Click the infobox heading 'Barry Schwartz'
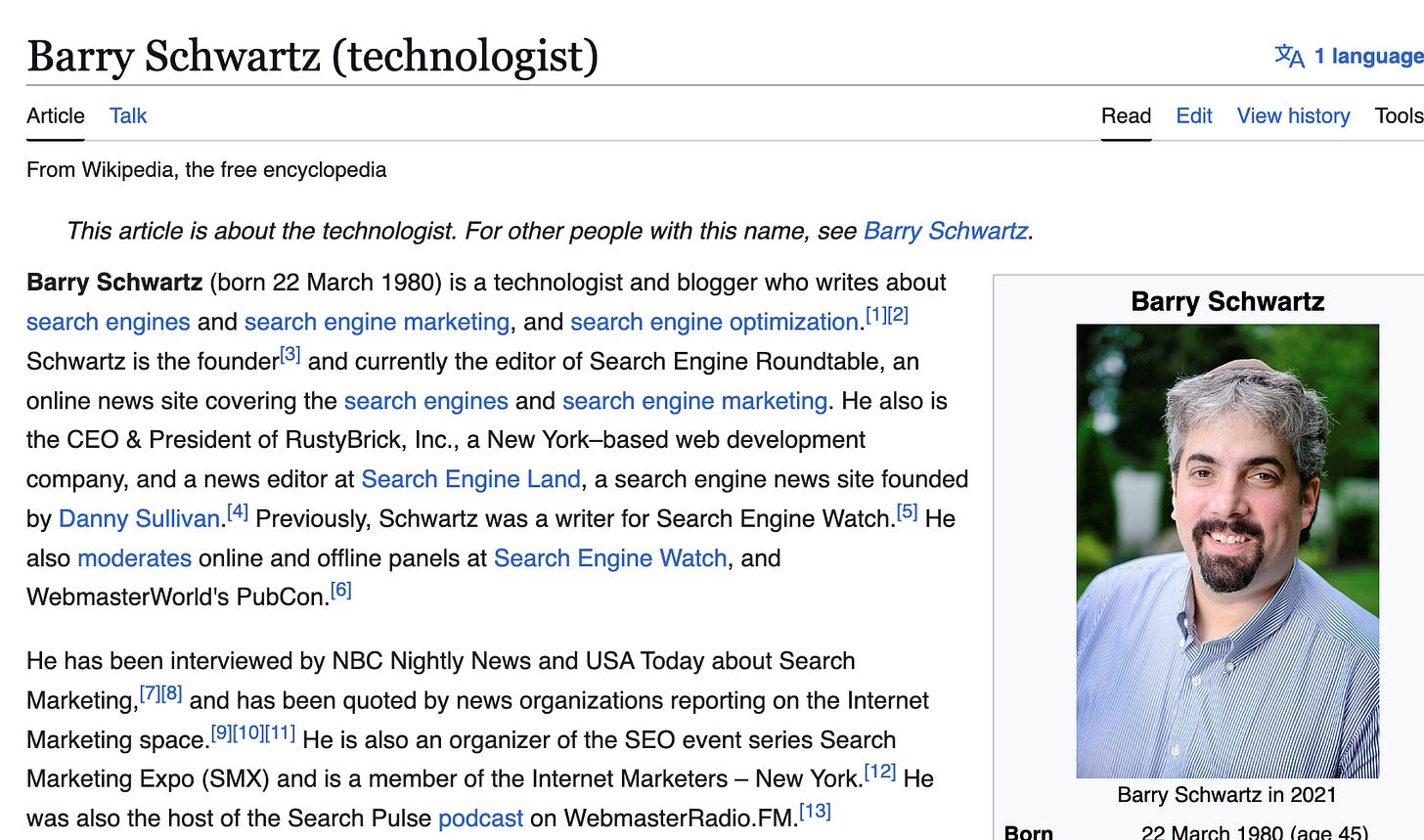This screenshot has width=1424, height=840. [x=1227, y=301]
